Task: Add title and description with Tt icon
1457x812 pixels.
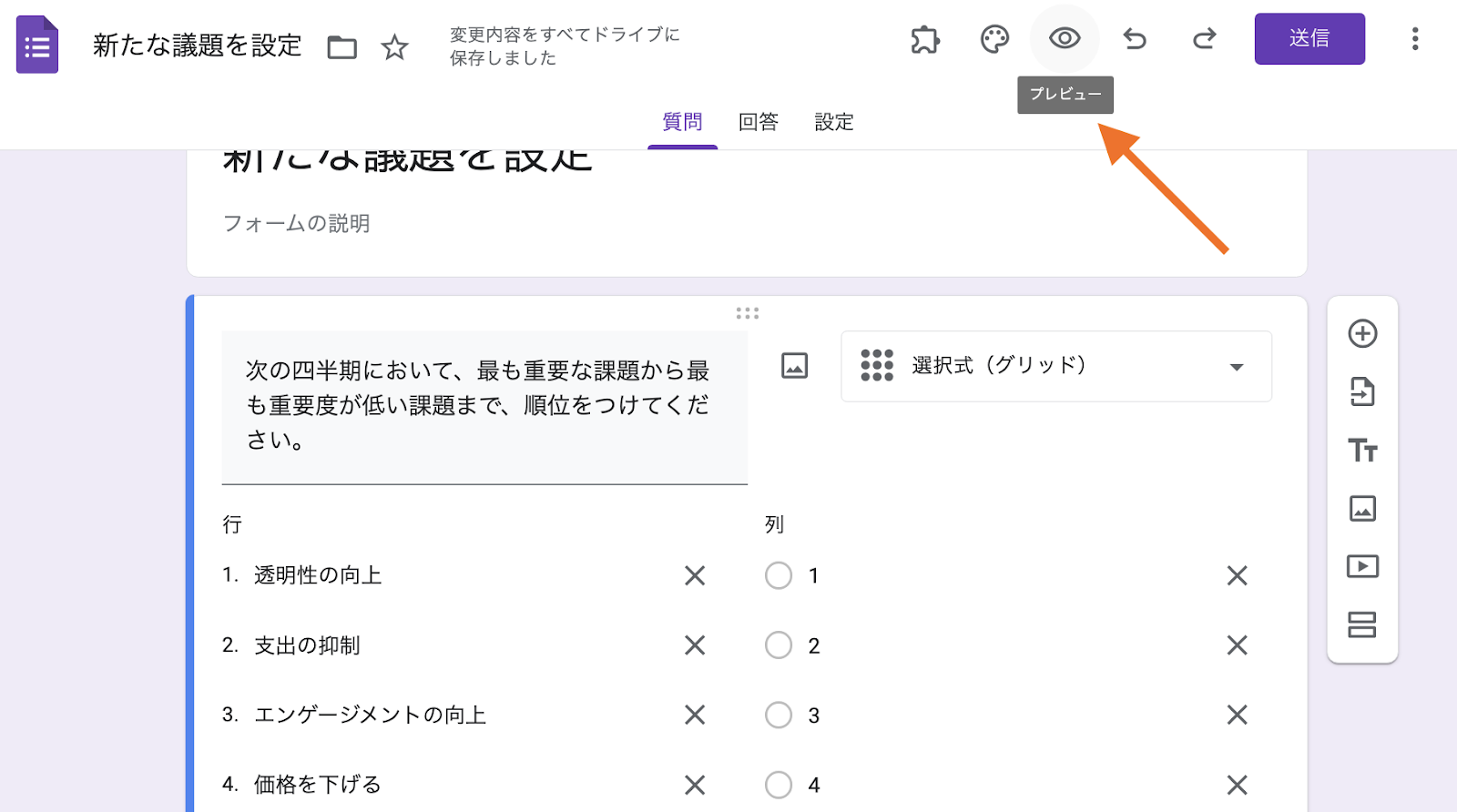Action: point(1362,451)
